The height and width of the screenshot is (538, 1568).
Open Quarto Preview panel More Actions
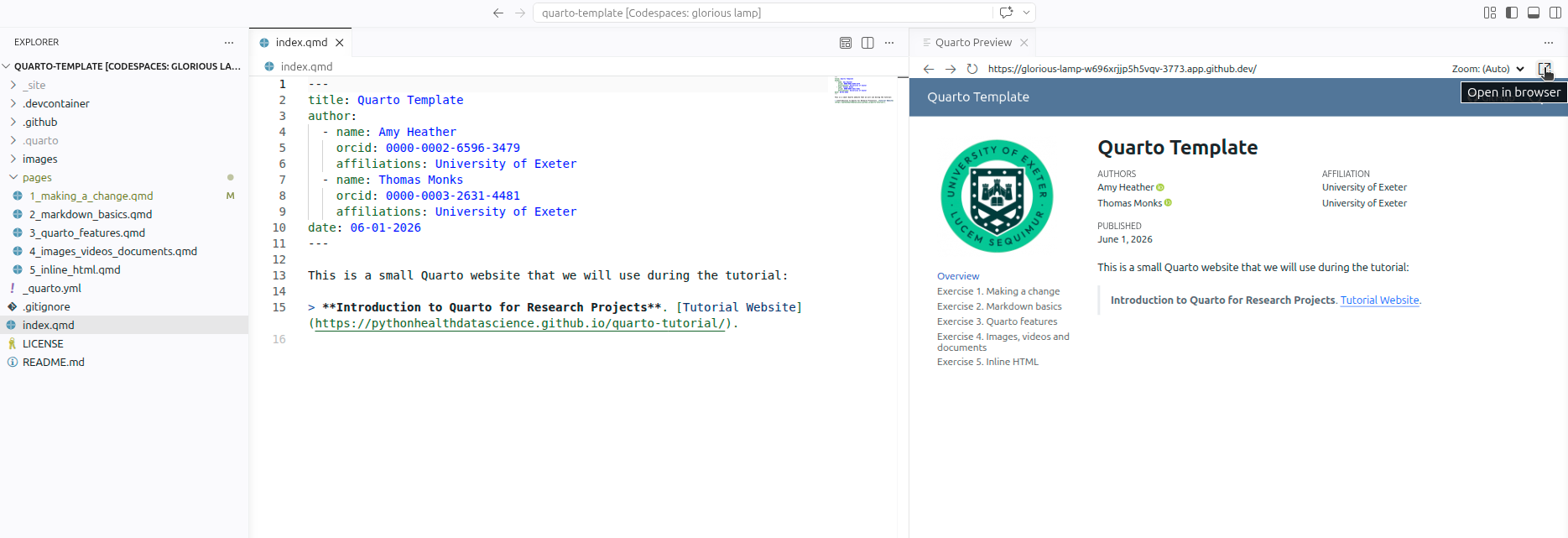click(1549, 43)
